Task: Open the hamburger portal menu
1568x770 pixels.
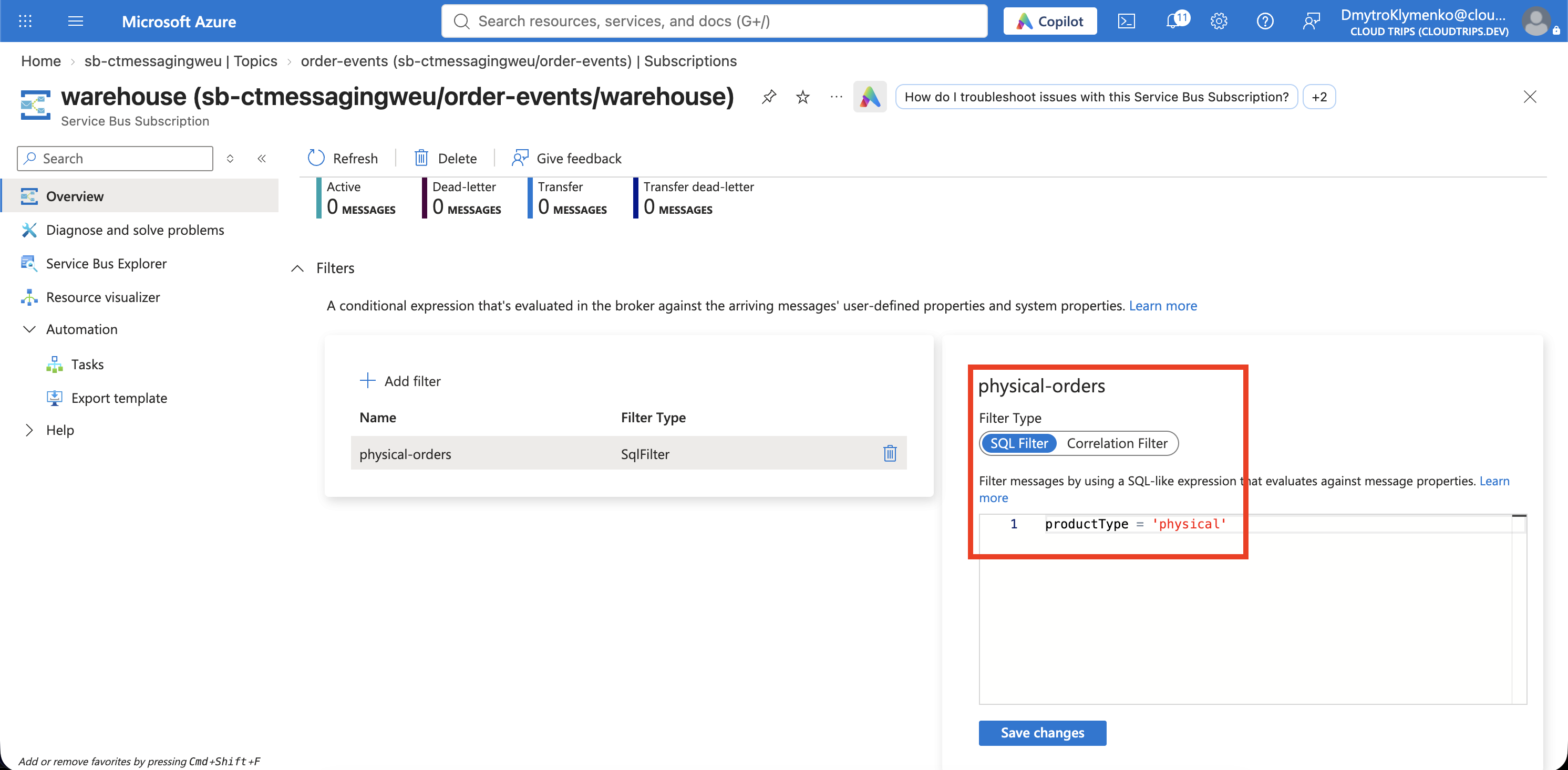Action: (76, 22)
